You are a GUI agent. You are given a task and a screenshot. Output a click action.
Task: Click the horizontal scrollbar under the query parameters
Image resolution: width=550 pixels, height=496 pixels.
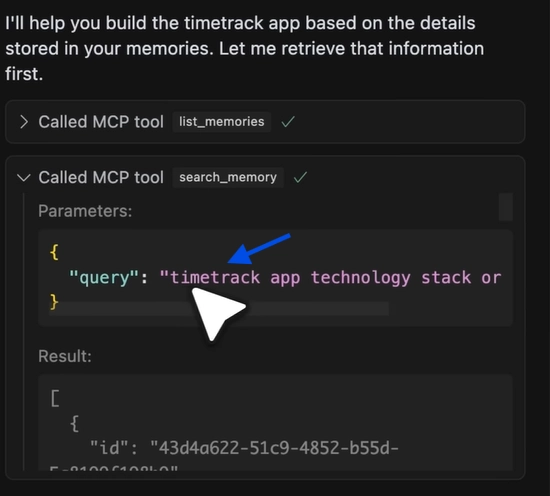pyautogui.click(x=219, y=308)
